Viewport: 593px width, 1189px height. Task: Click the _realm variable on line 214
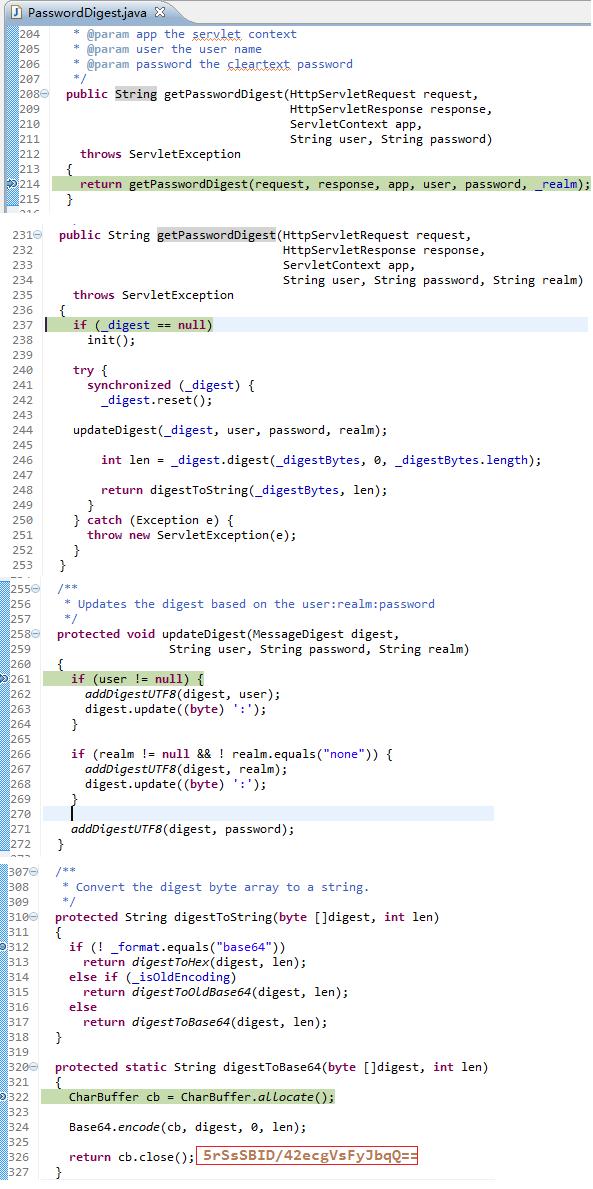pyautogui.click(x=556, y=184)
